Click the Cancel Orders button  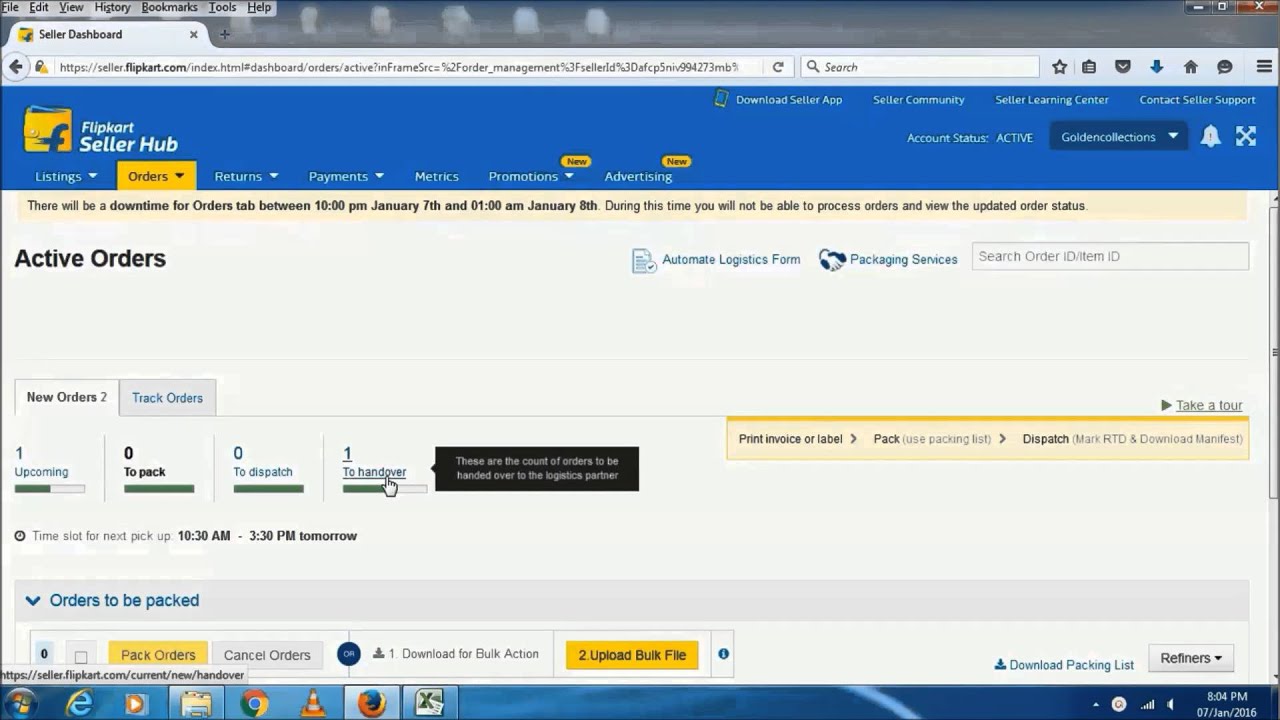click(x=267, y=655)
